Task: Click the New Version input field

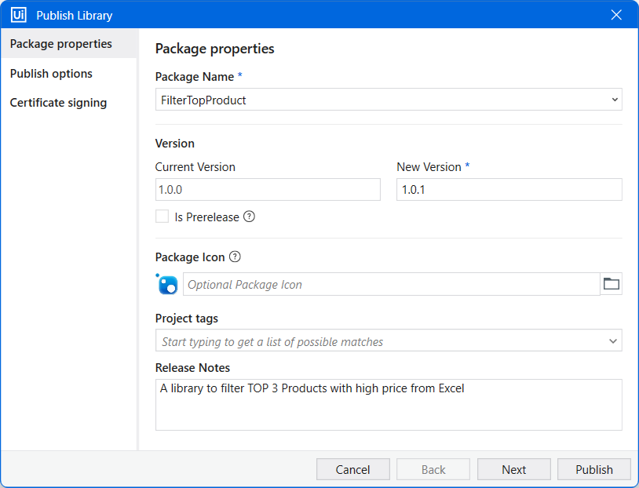Action: (x=509, y=190)
